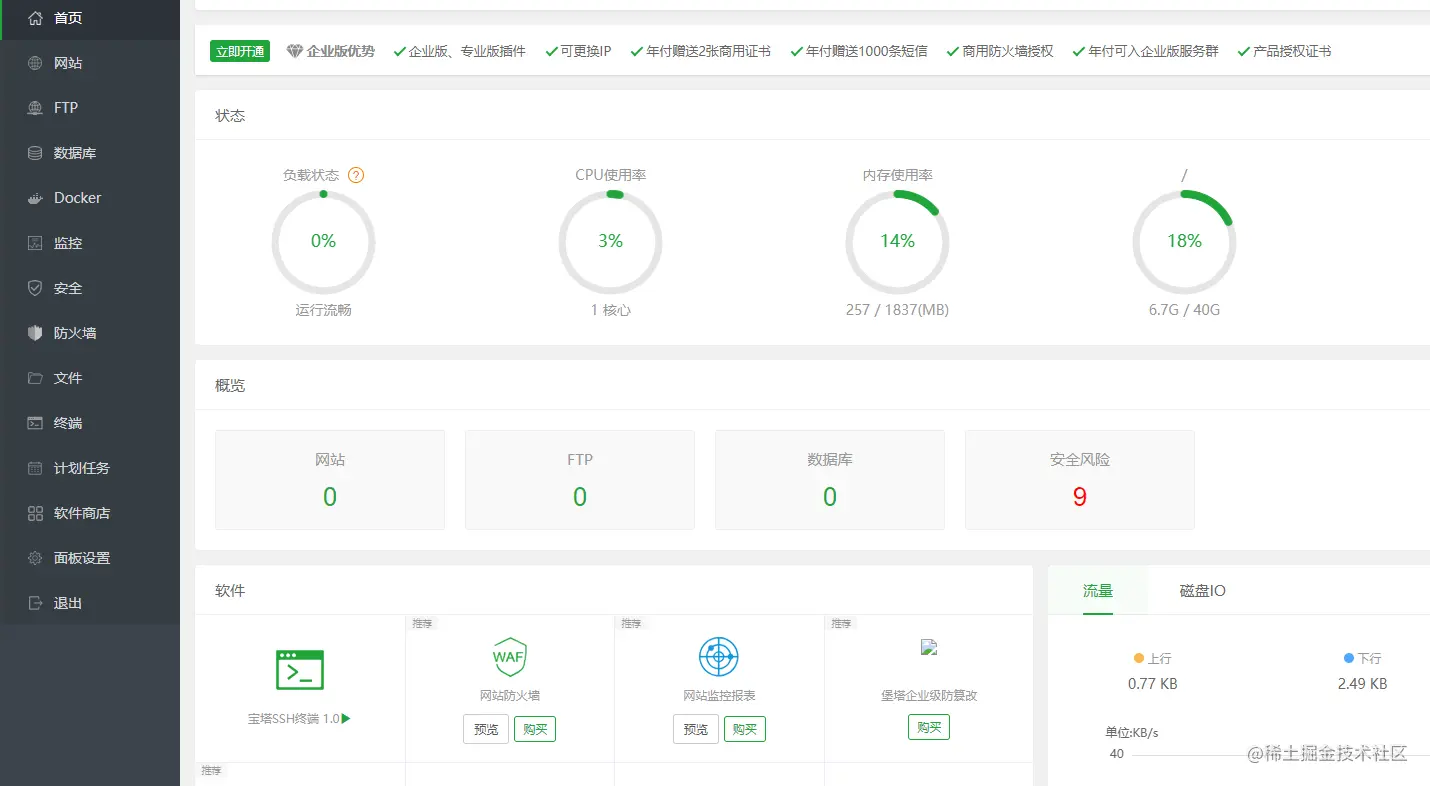Click the 软件 section heading
This screenshot has width=1430, height=786.
[230, 591]
